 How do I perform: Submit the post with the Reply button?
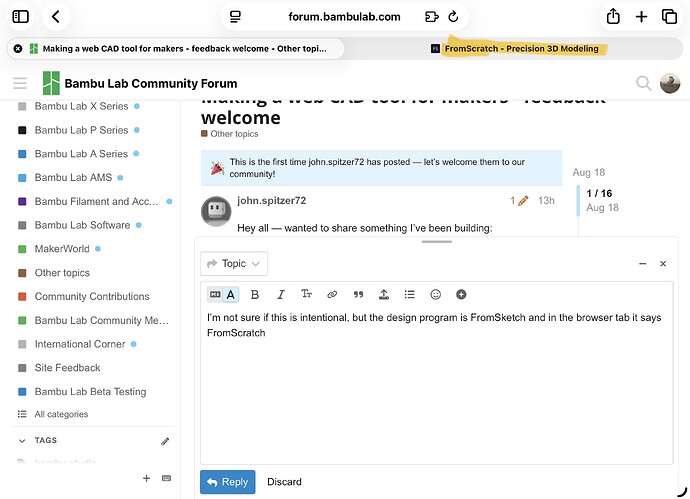(228, 482)
